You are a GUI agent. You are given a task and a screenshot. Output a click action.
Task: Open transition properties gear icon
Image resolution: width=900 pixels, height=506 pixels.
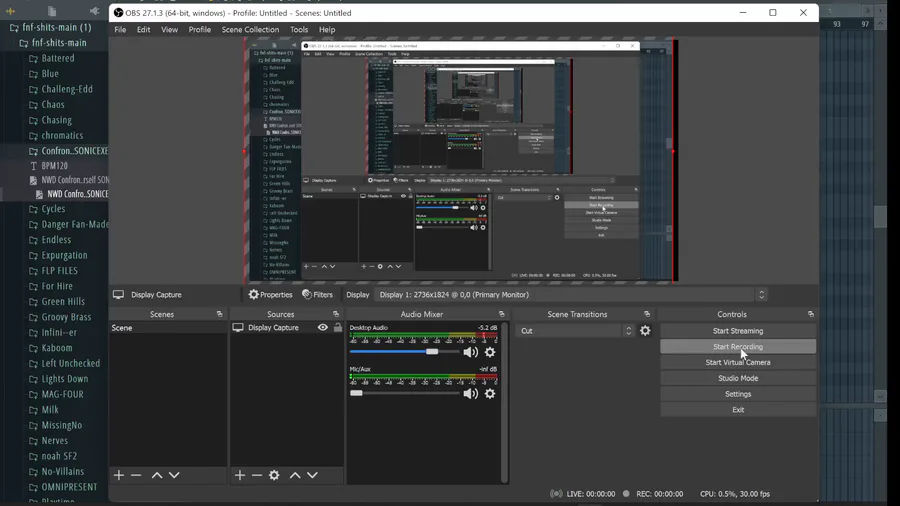[645, 330]
